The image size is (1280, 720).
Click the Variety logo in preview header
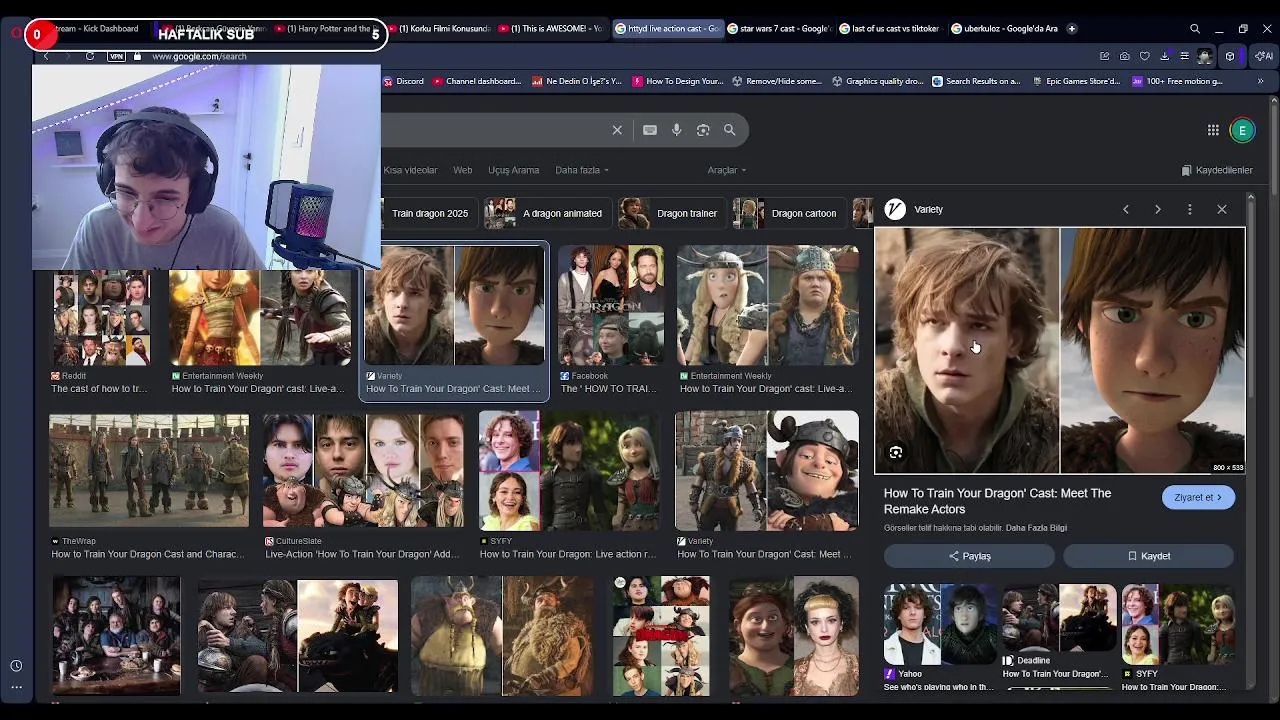[895, 209]
